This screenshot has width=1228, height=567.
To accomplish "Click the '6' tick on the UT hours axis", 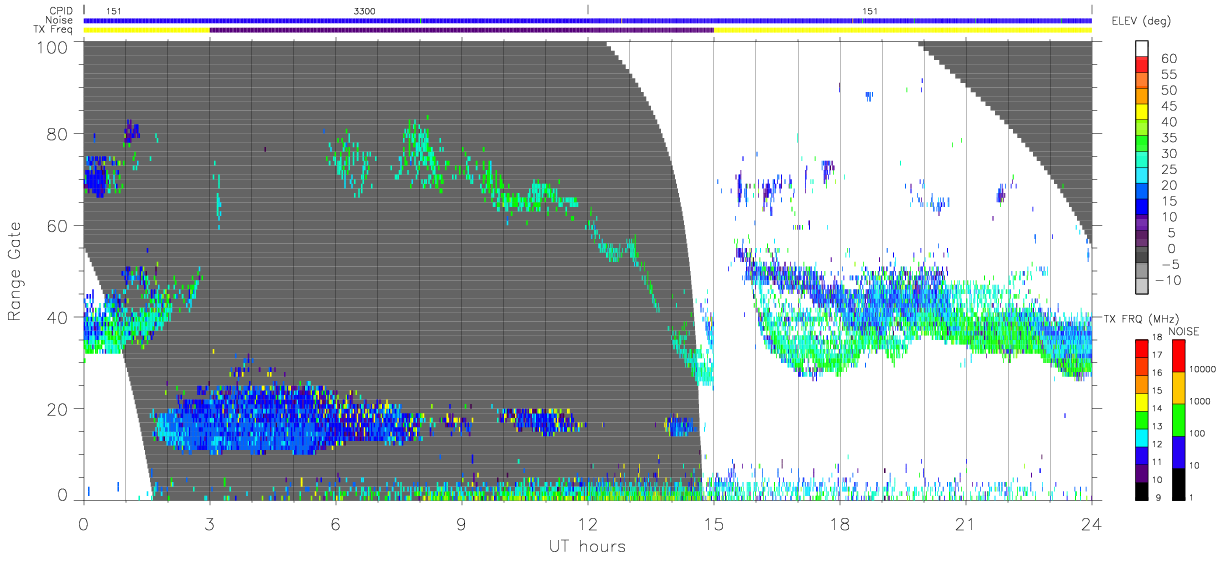I will pos(335,523).
